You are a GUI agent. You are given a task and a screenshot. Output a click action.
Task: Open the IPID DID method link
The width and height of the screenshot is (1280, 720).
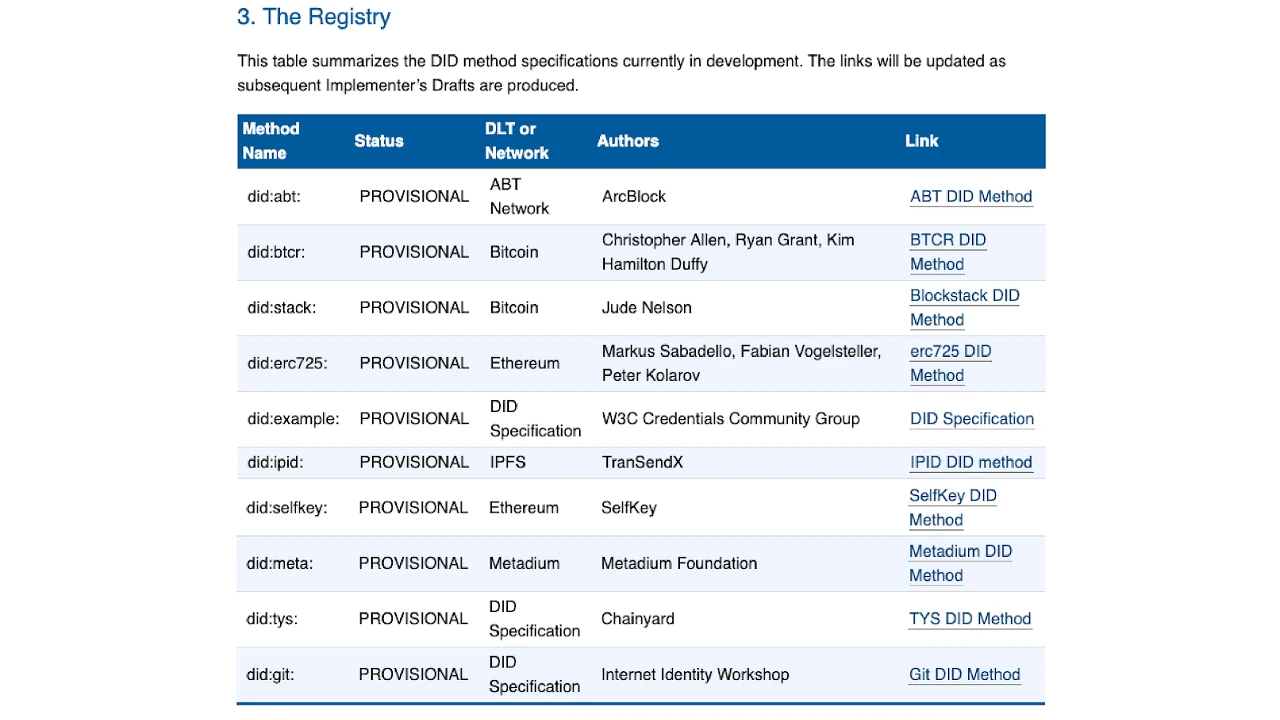coord(971,462)
